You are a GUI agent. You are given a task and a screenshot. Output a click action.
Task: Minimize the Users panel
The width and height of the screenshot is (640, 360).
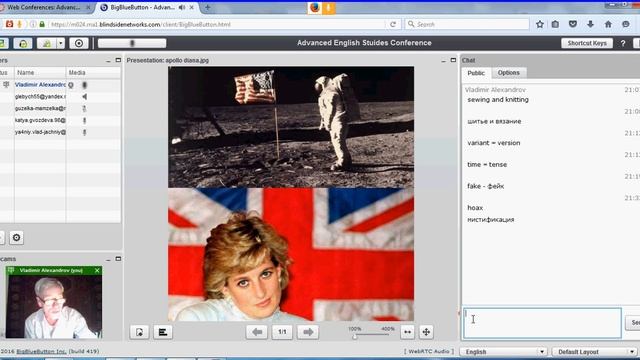(x=108, y=61)
